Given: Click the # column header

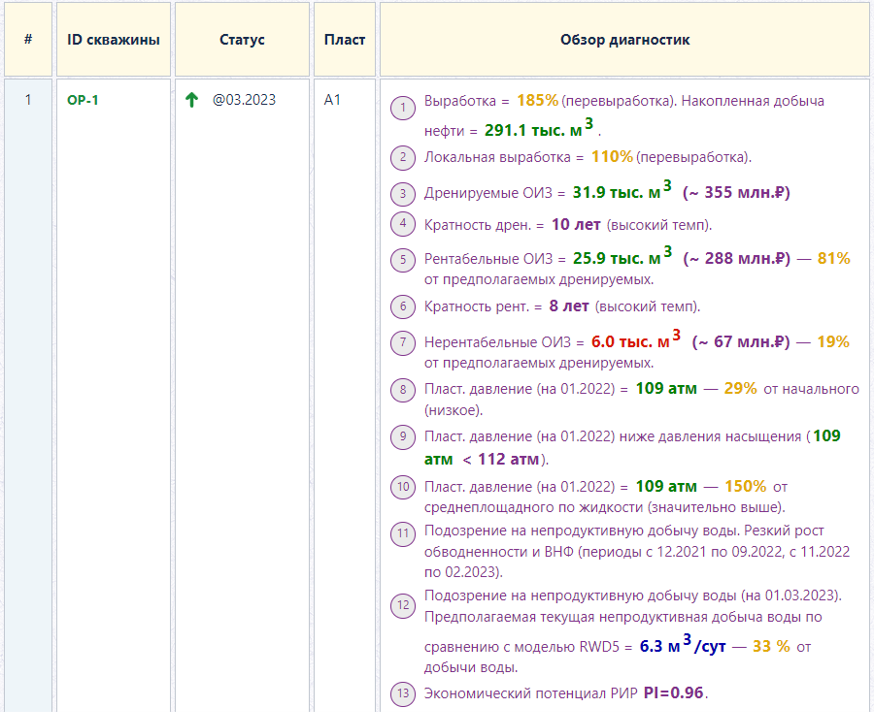Looking at the screenshot, I should pyautogui.click(x=28, y=40).
